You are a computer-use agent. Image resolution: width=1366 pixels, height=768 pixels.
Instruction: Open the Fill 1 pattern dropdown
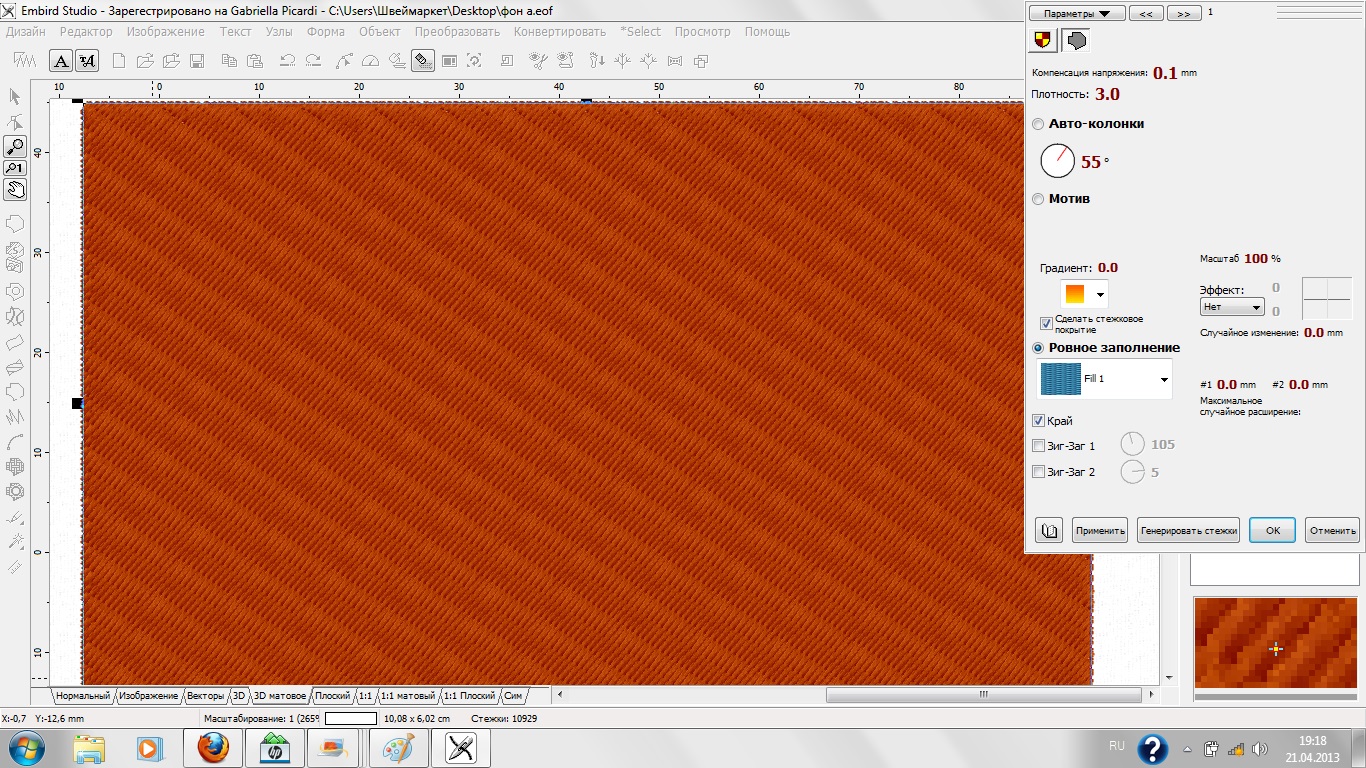(1164, 380)
